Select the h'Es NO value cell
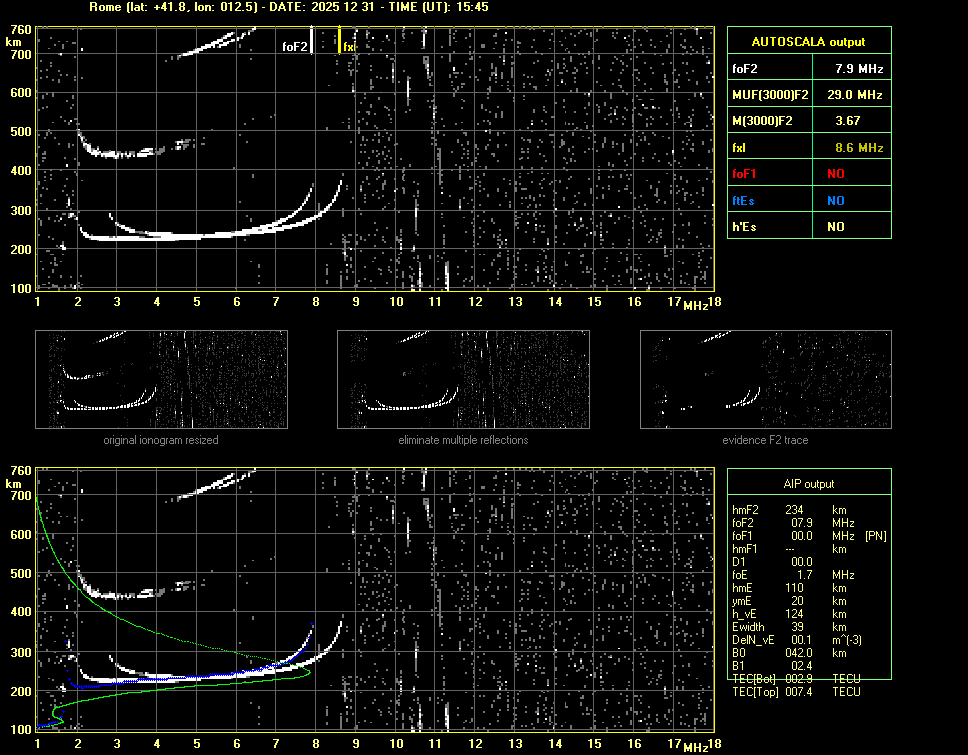The image size is (968, 755). [835, 227]
